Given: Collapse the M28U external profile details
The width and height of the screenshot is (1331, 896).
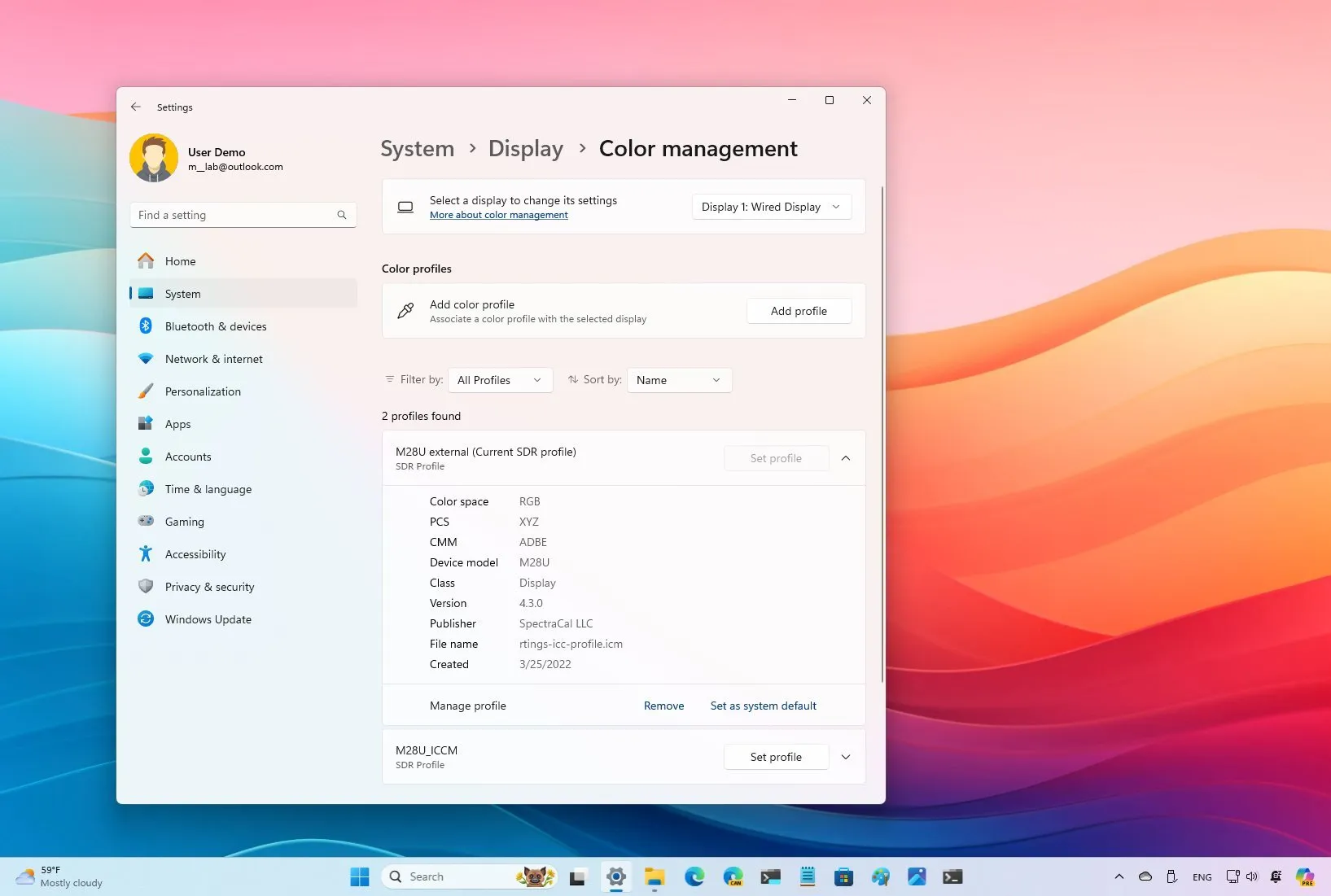Looking at the screenshot, I should click(x=845, y=457).
